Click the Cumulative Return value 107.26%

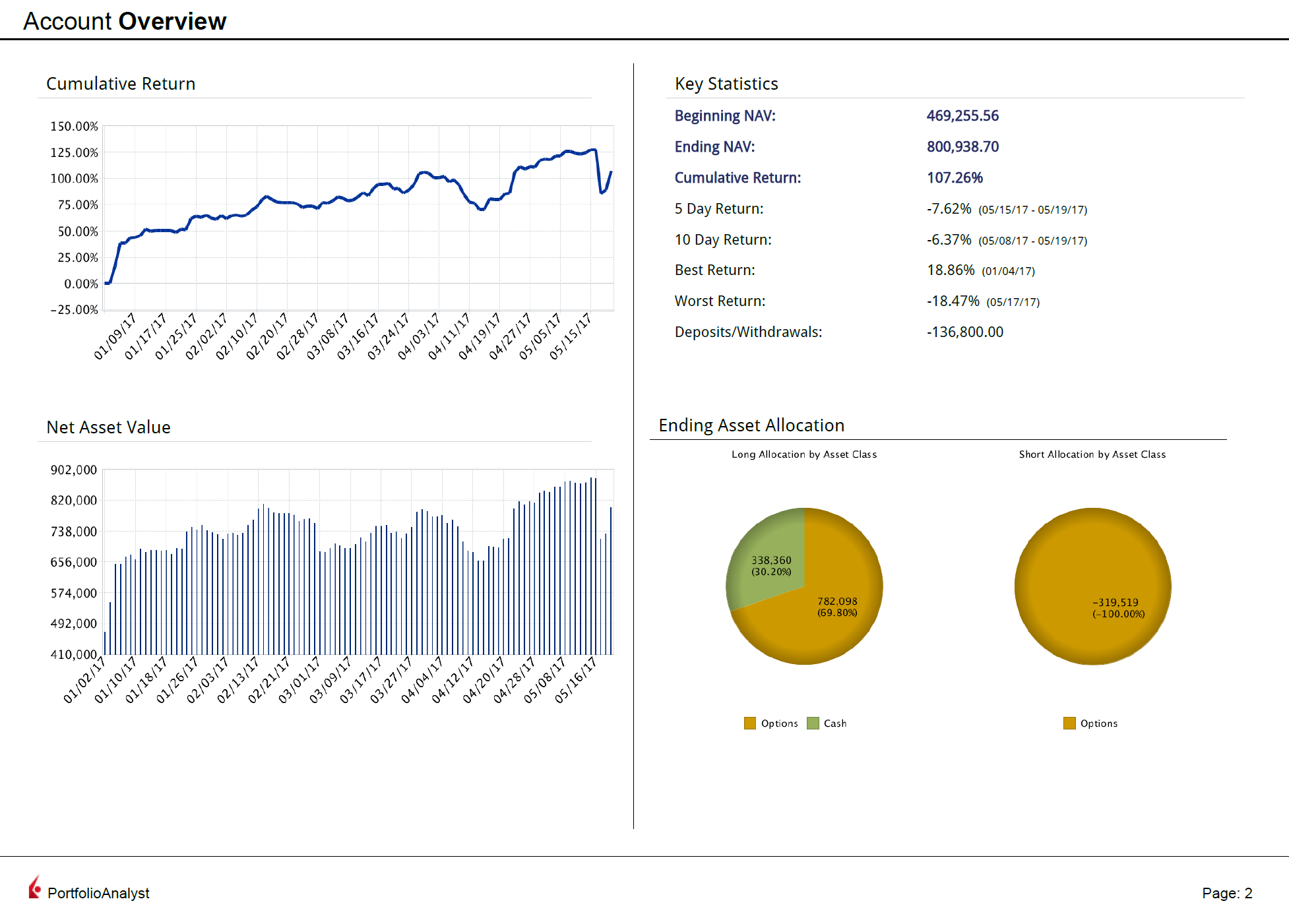pos(955,177)
